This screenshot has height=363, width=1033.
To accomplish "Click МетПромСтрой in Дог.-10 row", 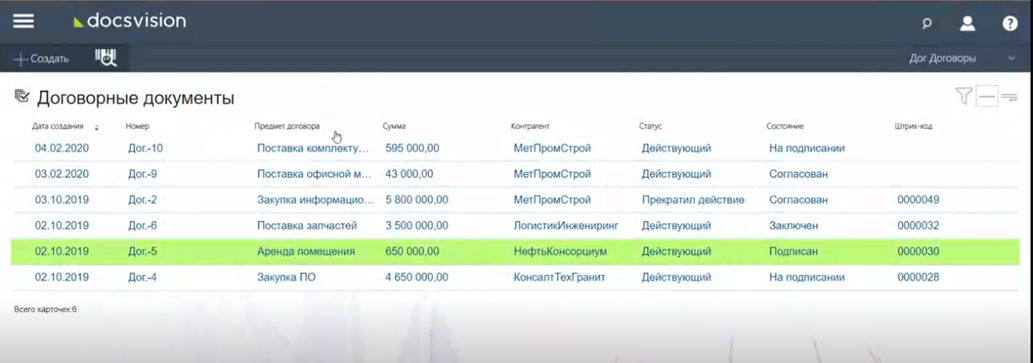I will tap(552, 148).
